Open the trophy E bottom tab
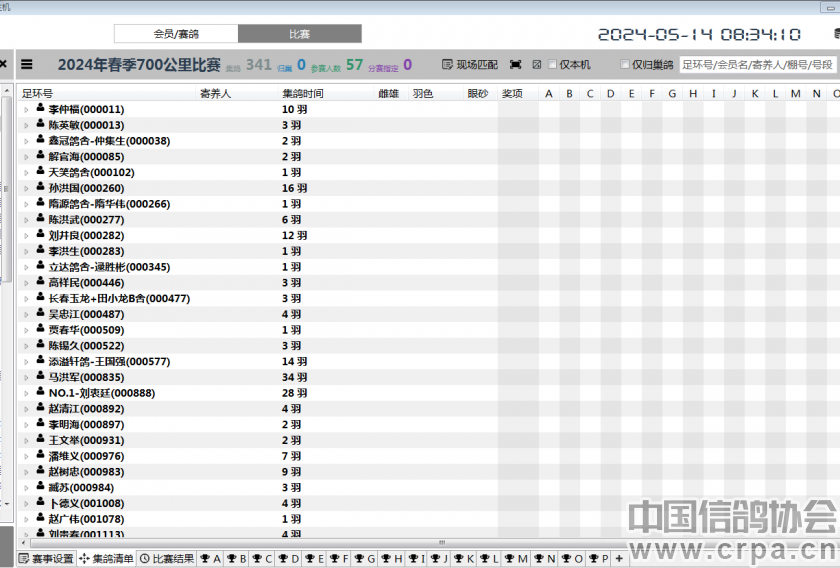 pyautogui.click(x=314, y=558)
